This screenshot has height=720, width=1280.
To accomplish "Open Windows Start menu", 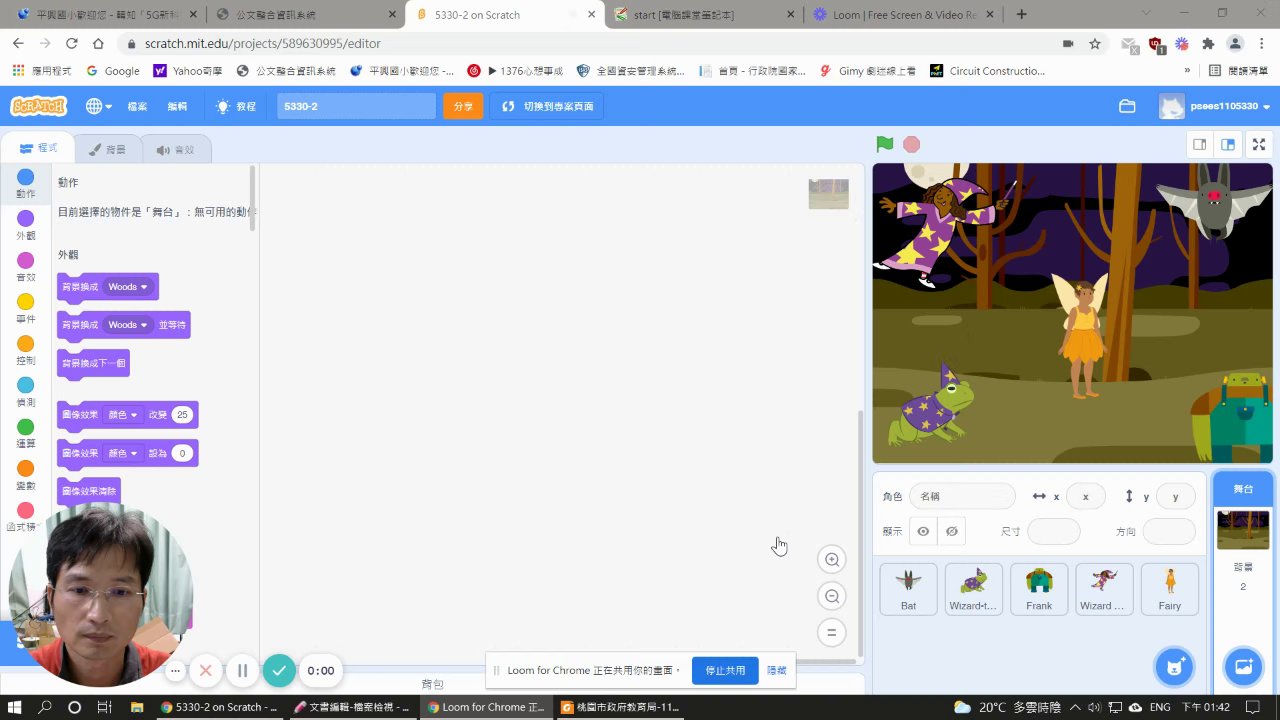I will (16, 707).
